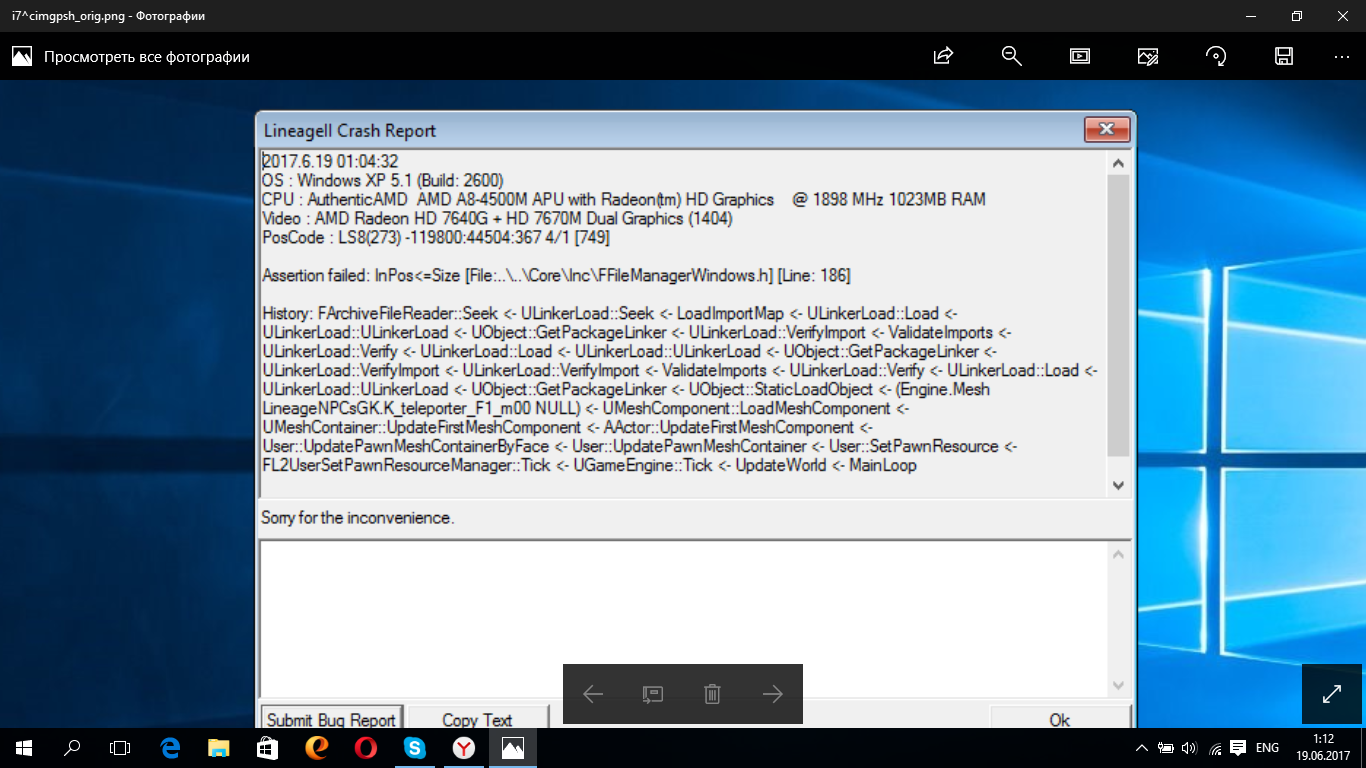
Task: Expand photo to full screen
Action: tap(1332, 694)
